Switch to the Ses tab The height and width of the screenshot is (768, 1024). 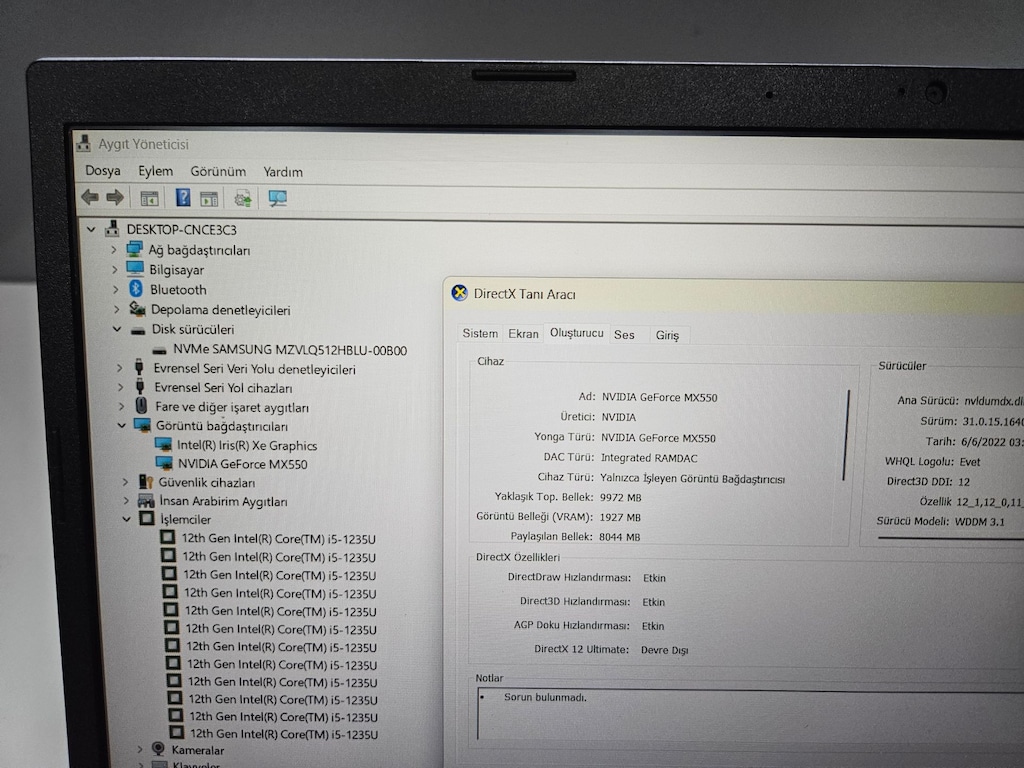(624, 334)
